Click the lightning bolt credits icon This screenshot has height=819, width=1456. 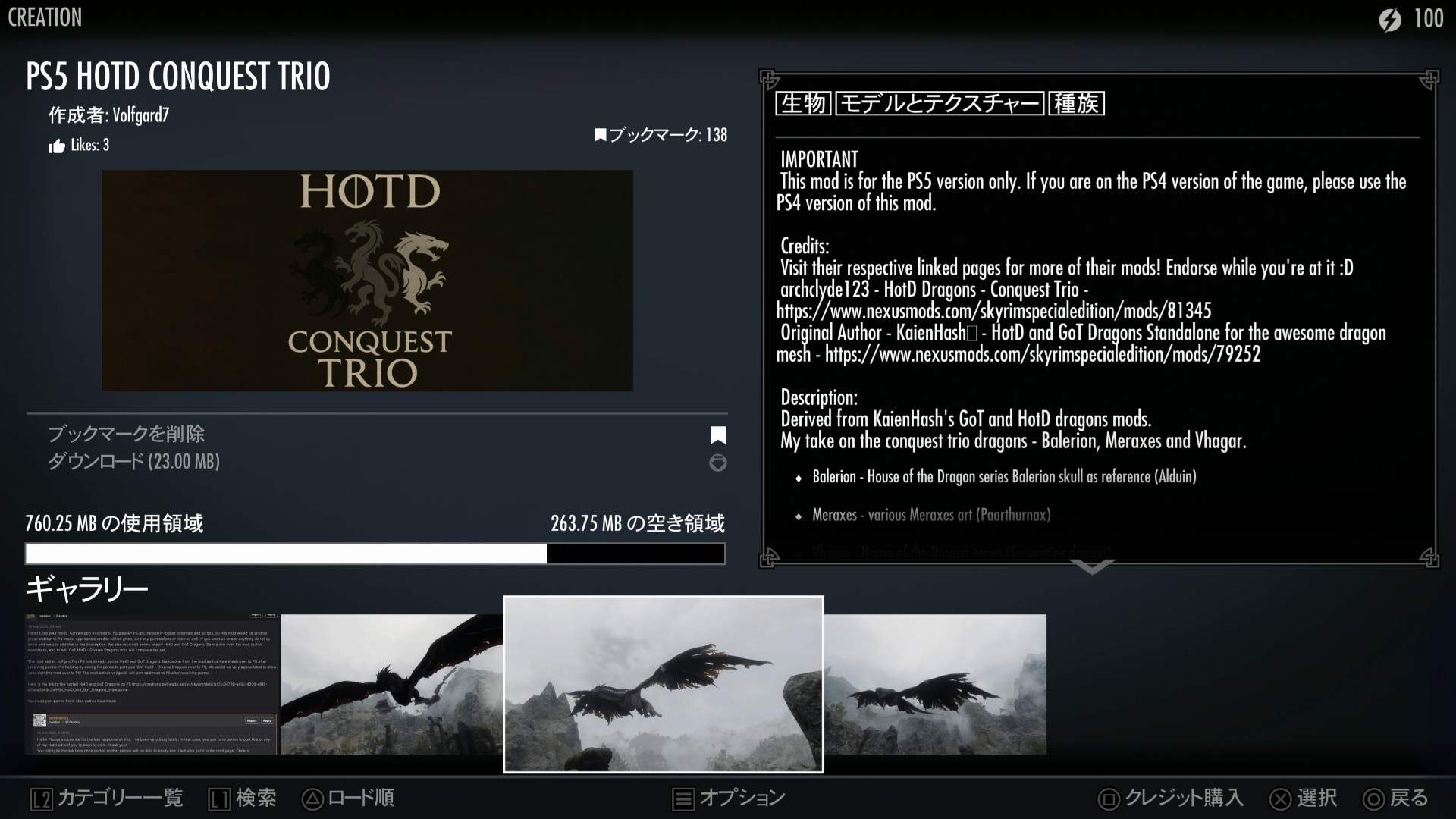pyautogui.click(x=1389, y=20)
